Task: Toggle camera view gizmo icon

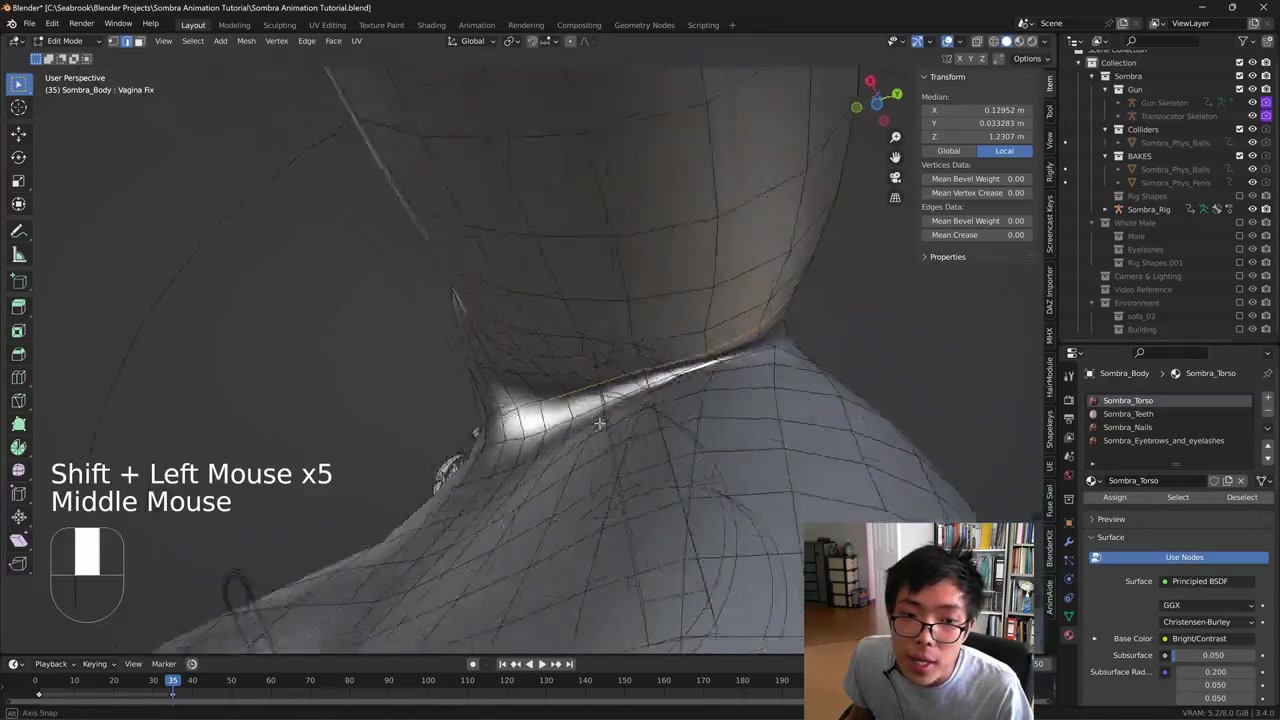Action: [895, 177]
